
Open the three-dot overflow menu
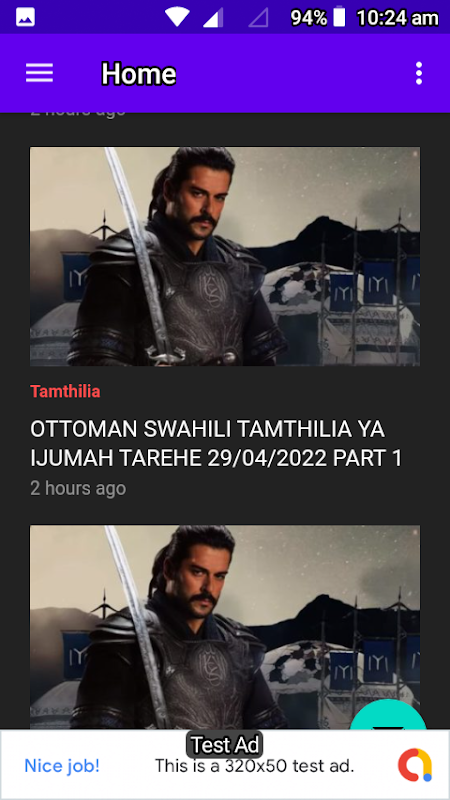(419, 73)
